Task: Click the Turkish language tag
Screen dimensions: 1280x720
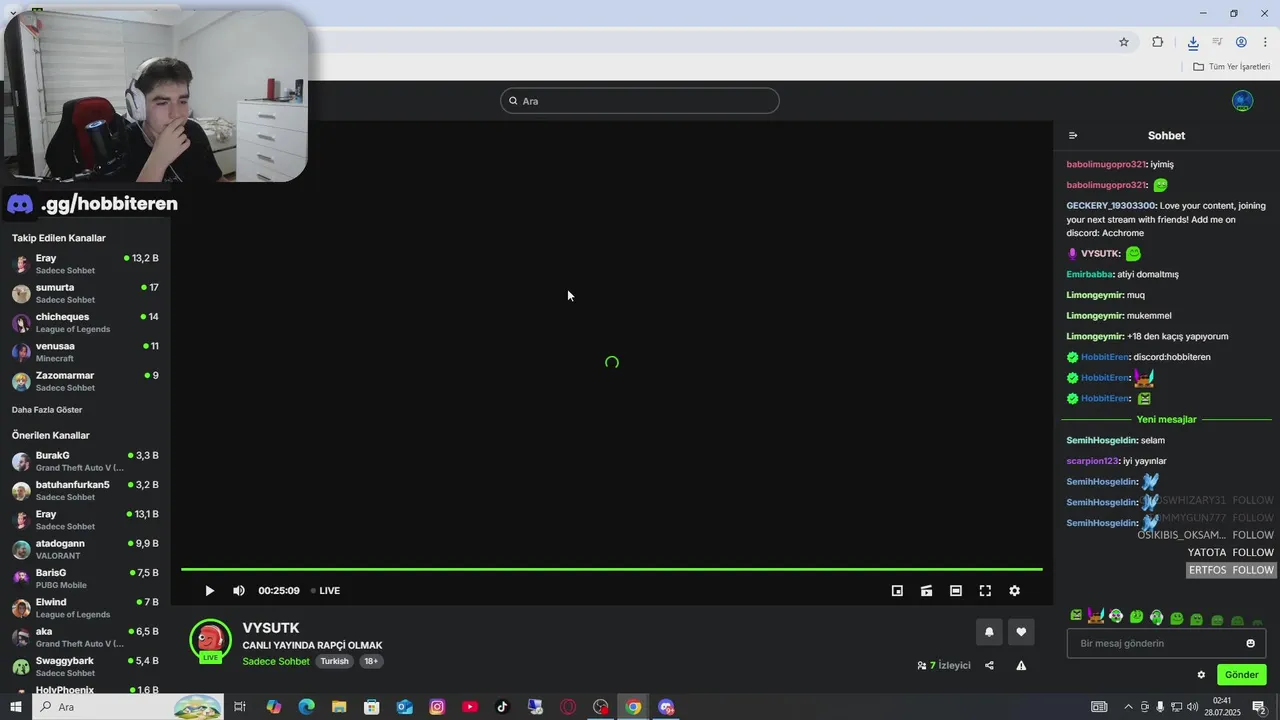Action: coord(334,662)
